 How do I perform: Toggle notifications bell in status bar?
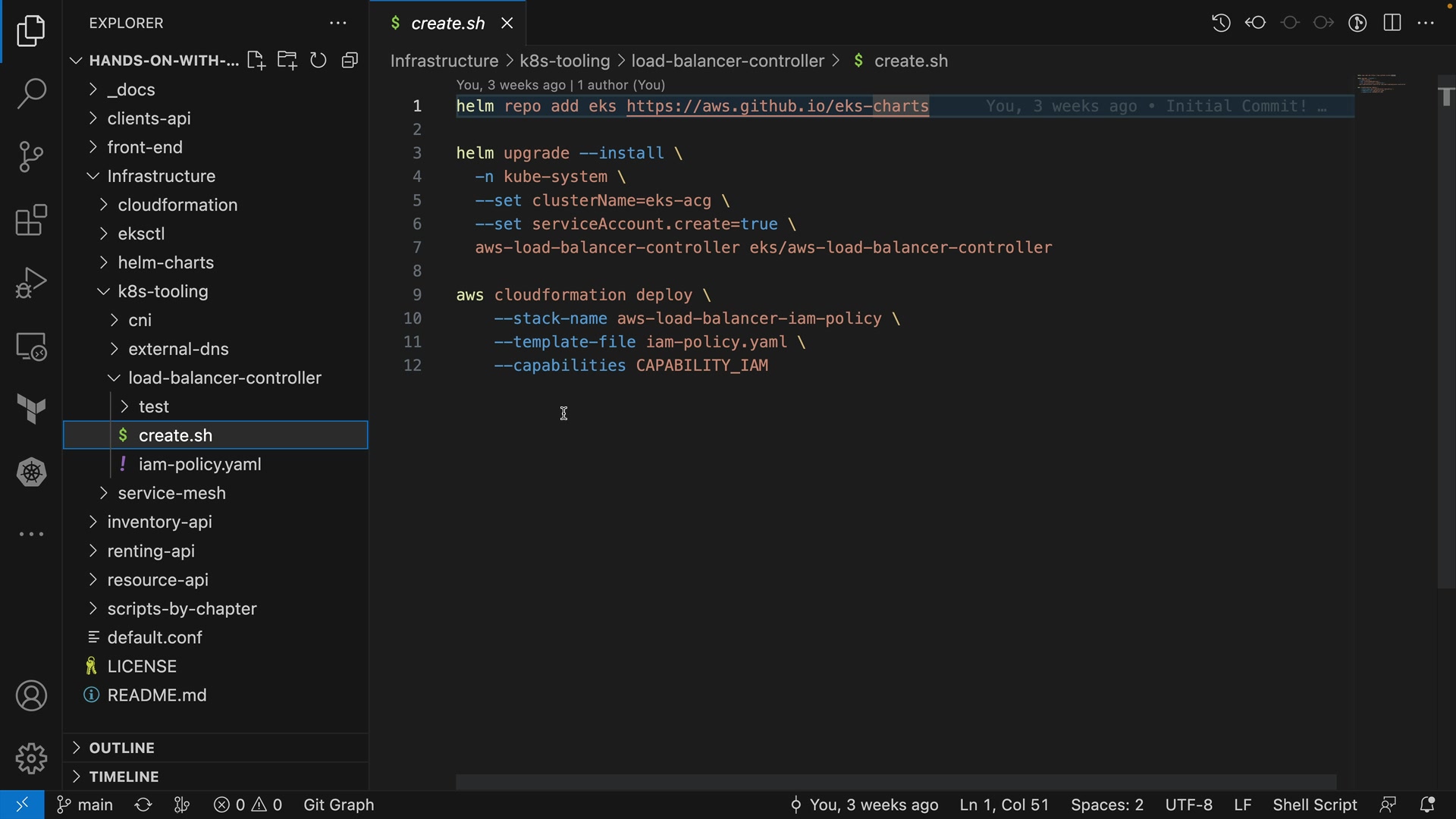[1427, 805]
